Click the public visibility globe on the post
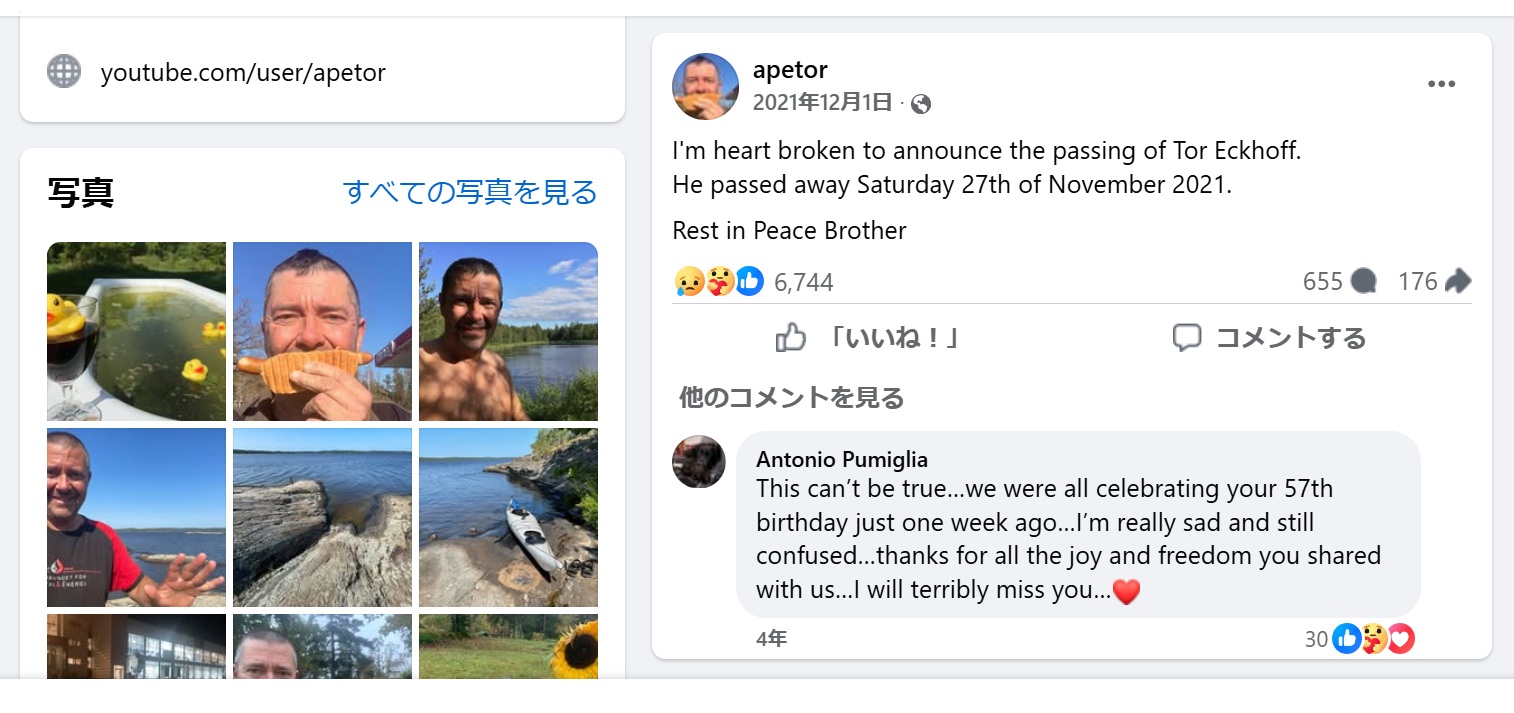Image resolution: width=1514 pixels, height=713 pixels. pos(921,104)
